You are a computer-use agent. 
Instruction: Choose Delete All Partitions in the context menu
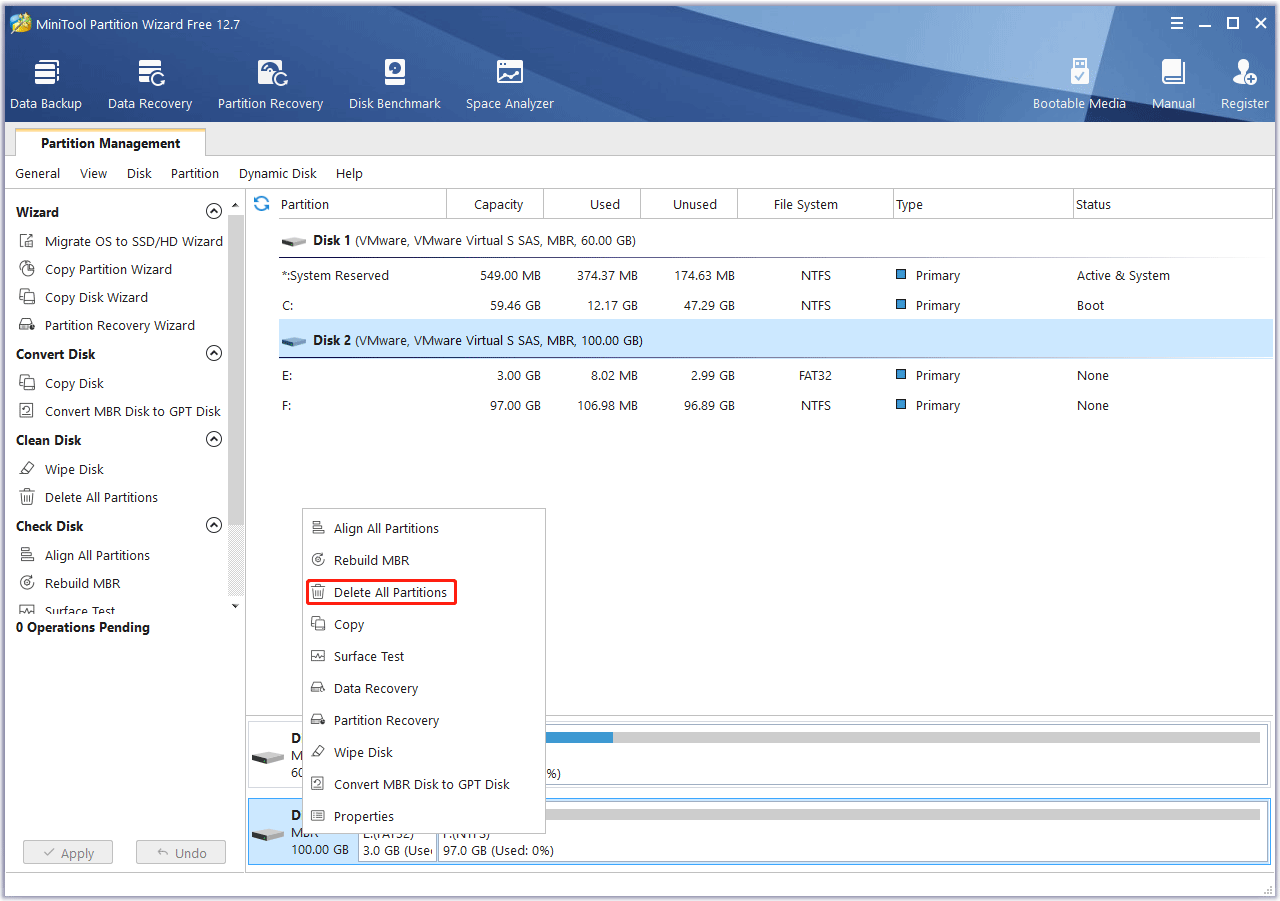click(424, 592)
